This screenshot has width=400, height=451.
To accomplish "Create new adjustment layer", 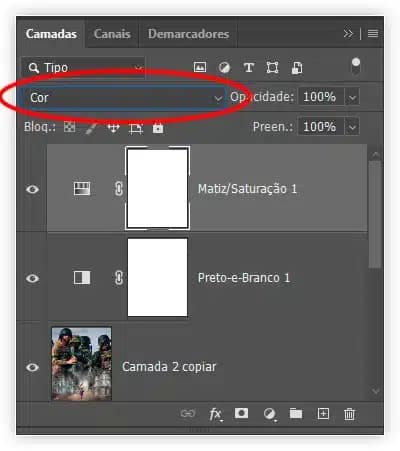I will (x=269, y=414).
